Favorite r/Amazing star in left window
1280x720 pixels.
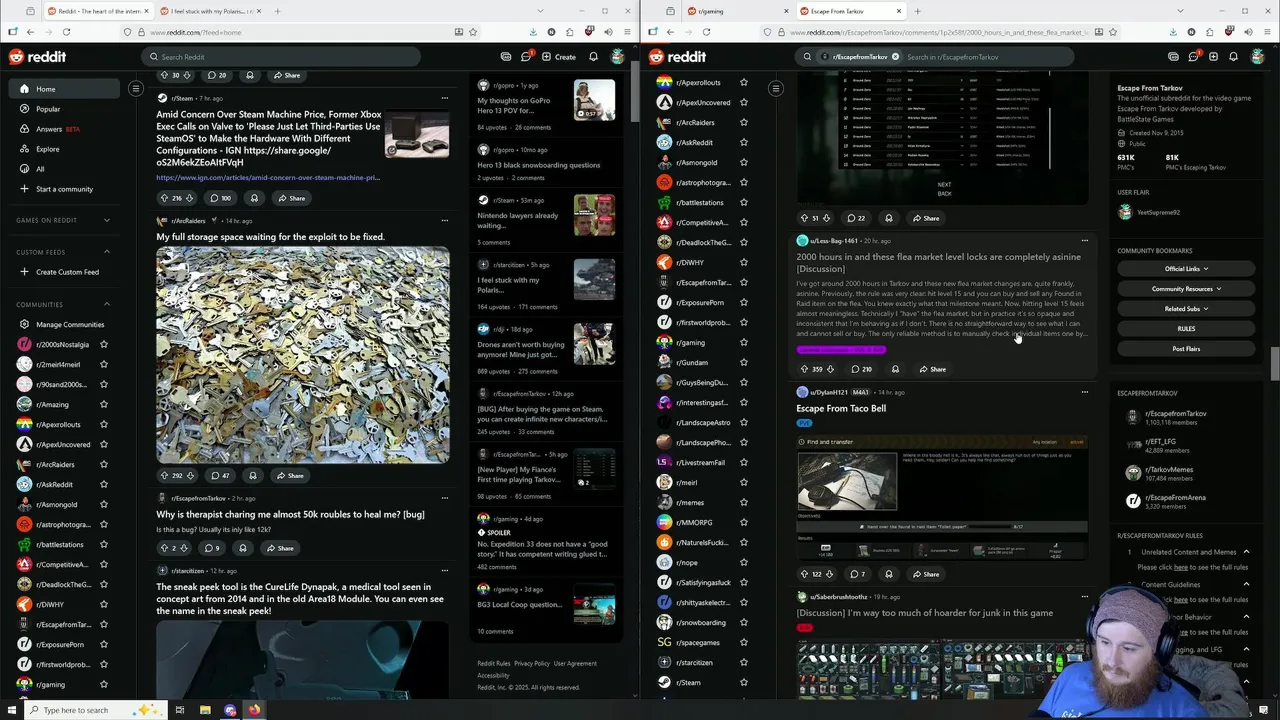(x=103, y=404)
